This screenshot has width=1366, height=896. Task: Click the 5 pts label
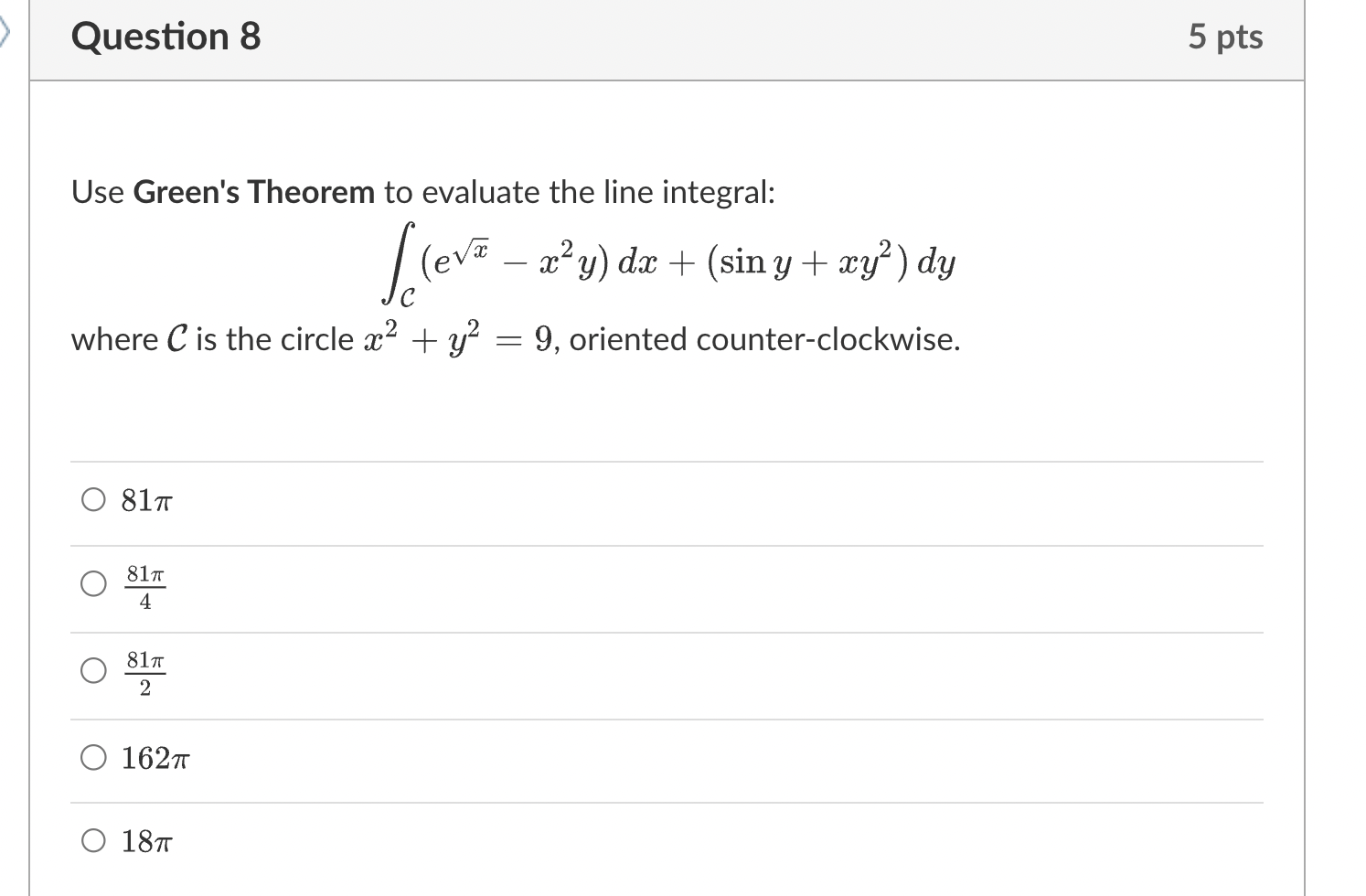1227,37
